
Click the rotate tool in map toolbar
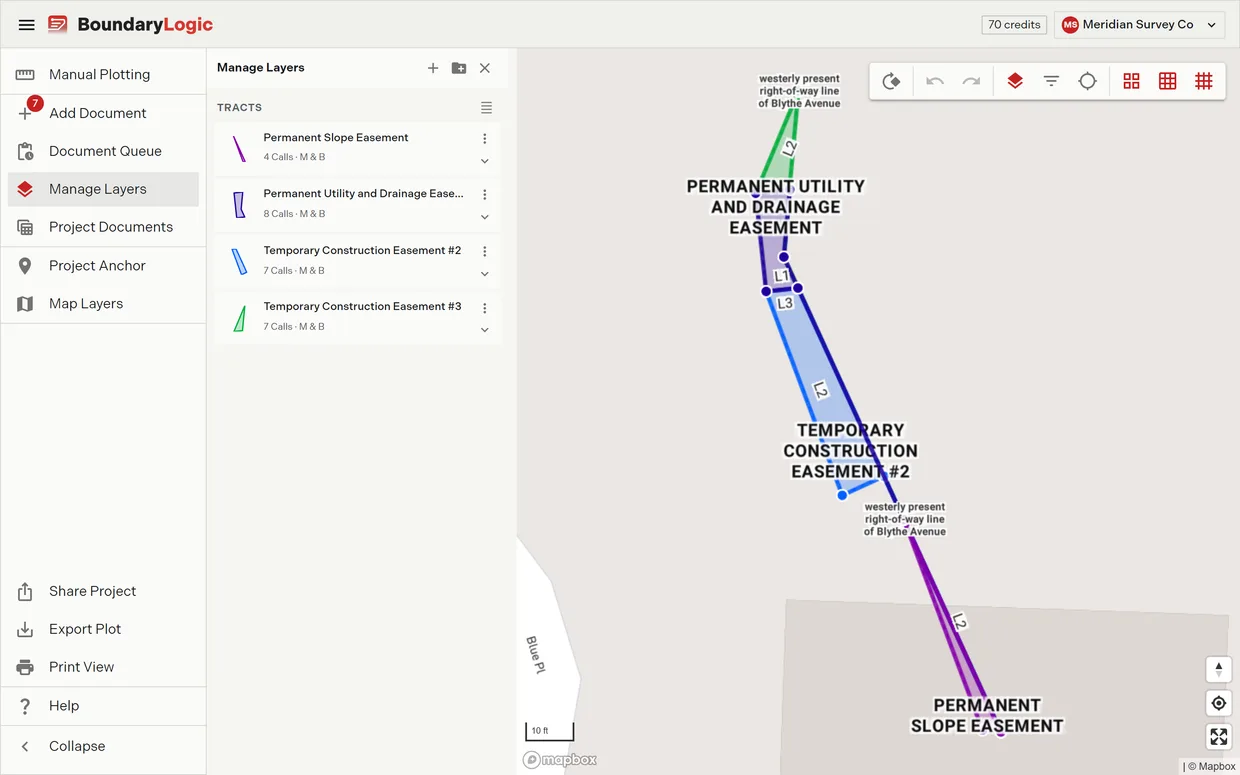(x=891, y=82)
